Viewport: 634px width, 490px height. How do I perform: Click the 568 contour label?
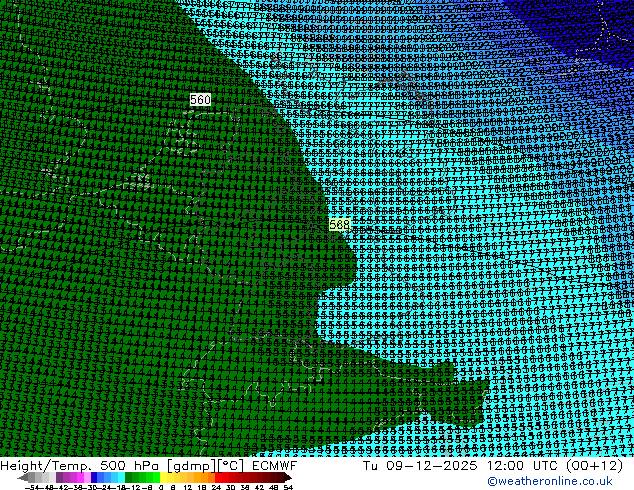[339, 225]
